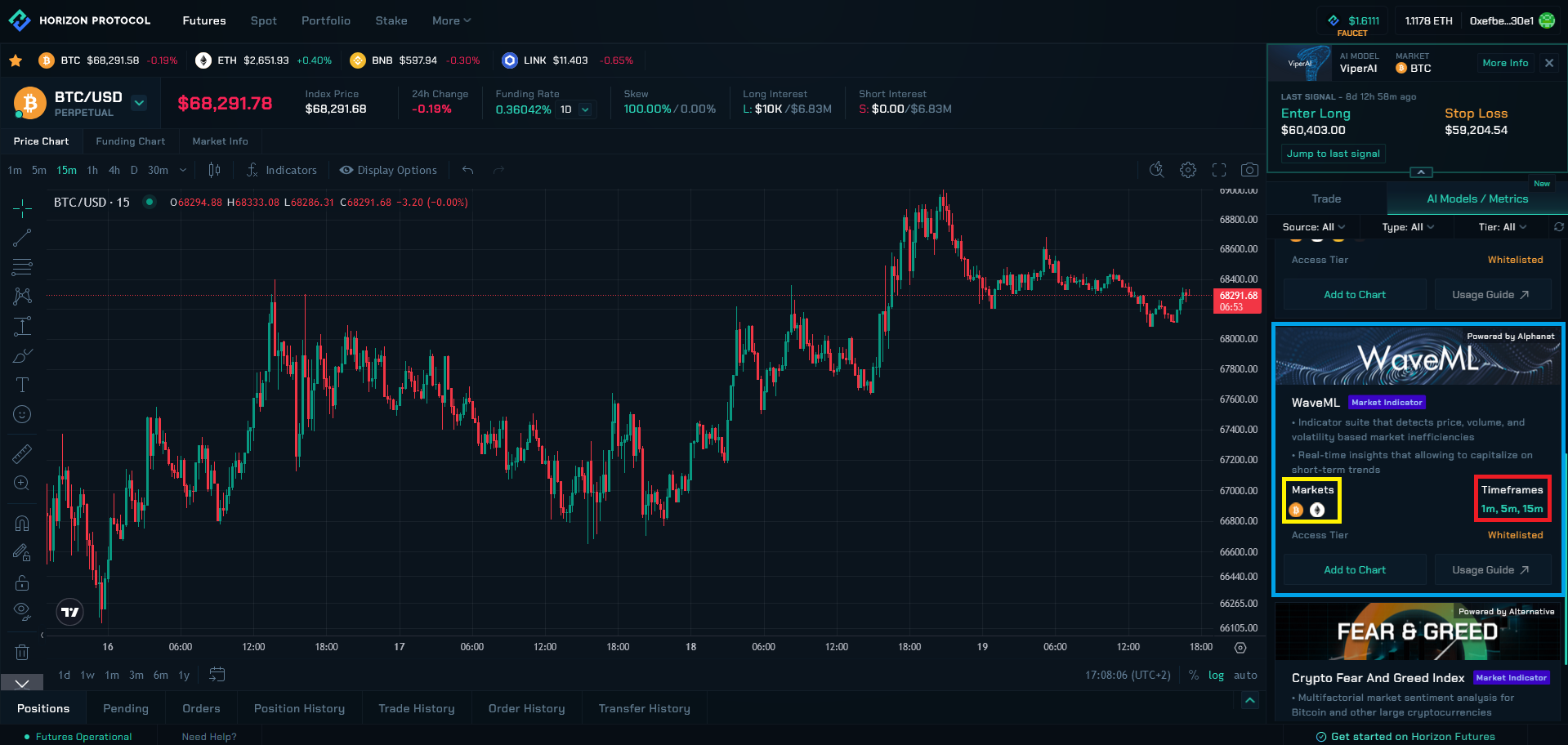Click Jump to last signal button

click(x=1333, y=154)
